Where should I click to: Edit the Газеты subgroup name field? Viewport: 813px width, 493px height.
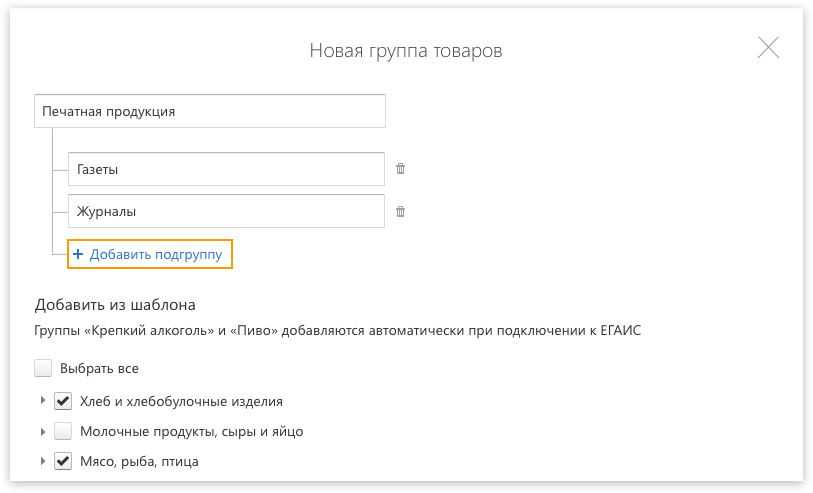[x=226, y=169]
